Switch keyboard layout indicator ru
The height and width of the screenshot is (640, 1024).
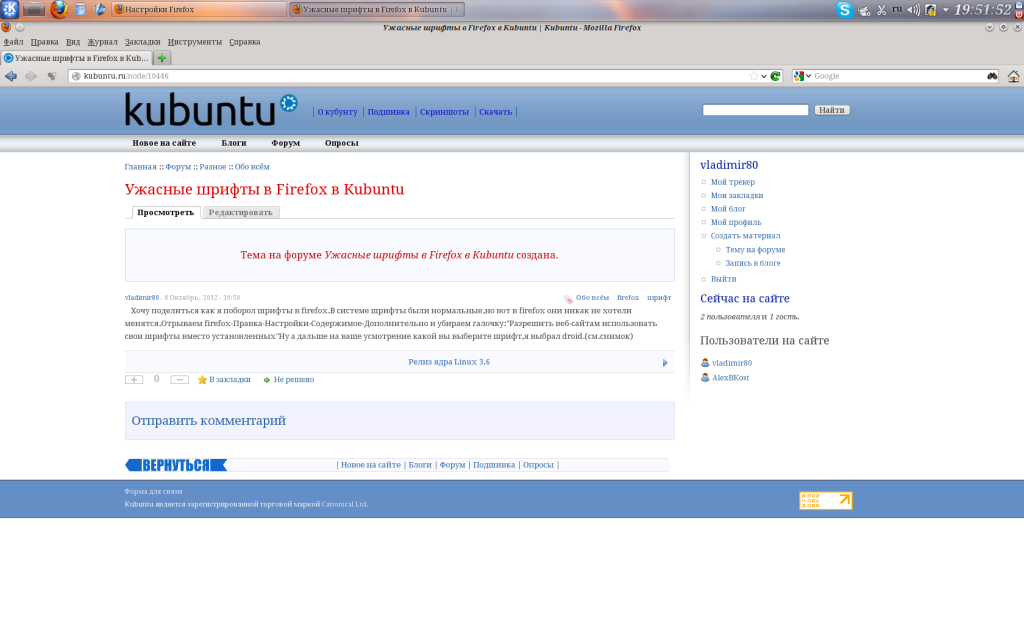[897, 9]
